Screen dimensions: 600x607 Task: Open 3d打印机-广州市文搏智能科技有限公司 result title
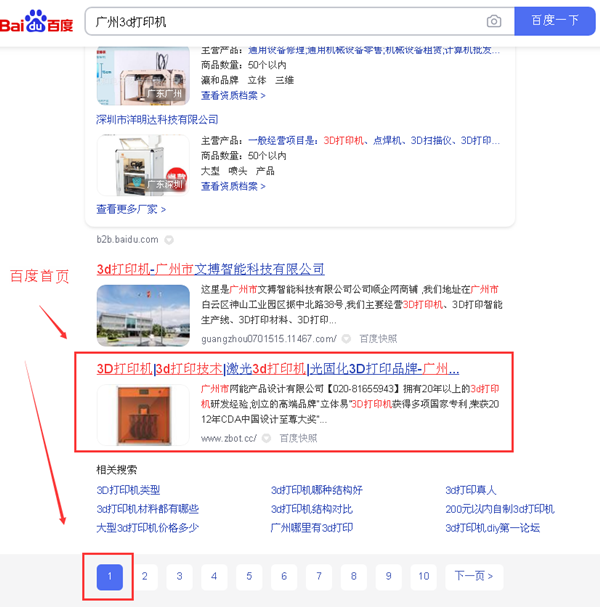tap(210, 269)
